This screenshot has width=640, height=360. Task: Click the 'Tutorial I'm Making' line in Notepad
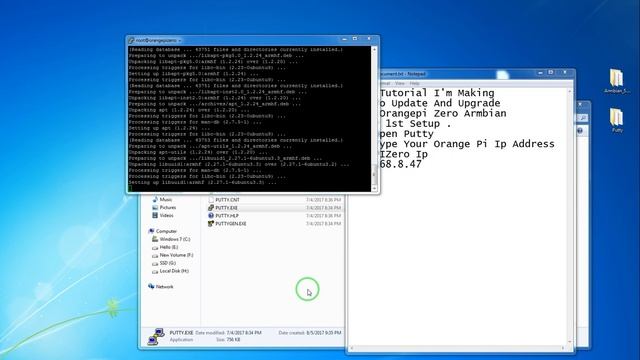click(x=437, y=93)
